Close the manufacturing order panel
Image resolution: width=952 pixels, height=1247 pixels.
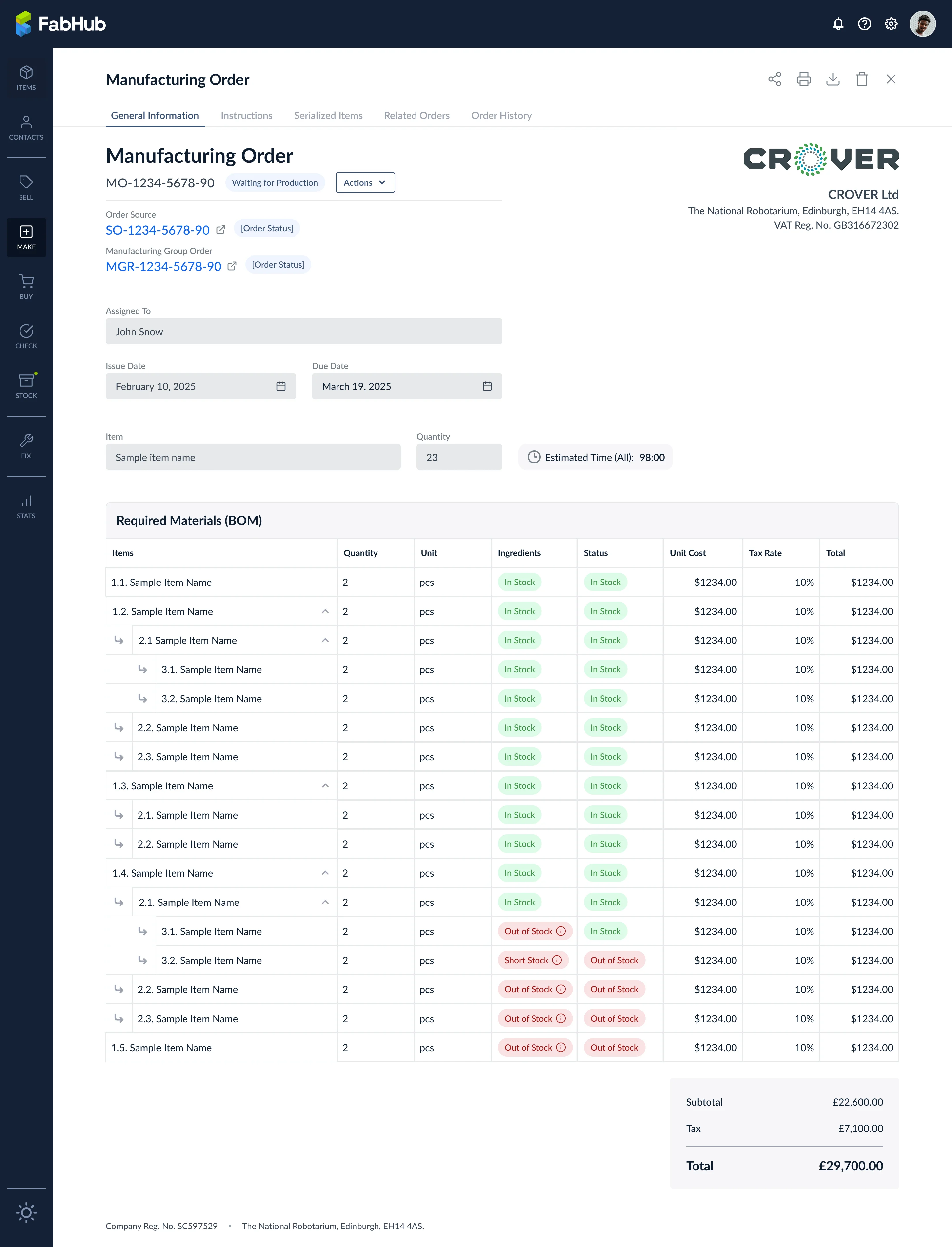(x=891, y=79)
